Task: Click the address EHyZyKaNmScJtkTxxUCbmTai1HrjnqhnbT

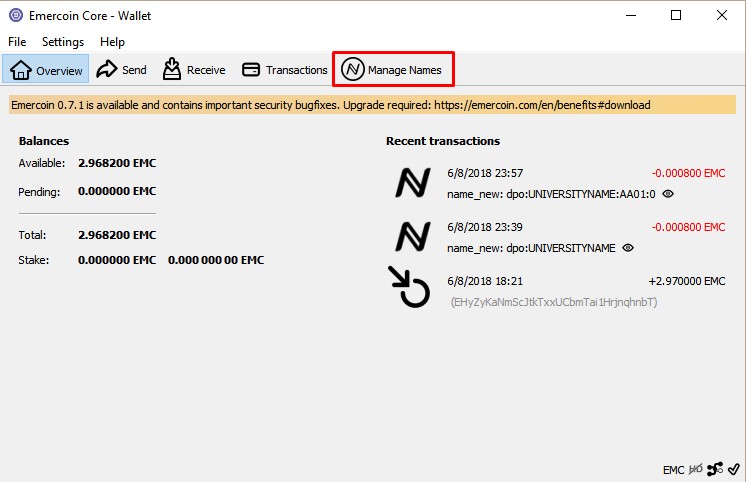Action: pos(554,302)
